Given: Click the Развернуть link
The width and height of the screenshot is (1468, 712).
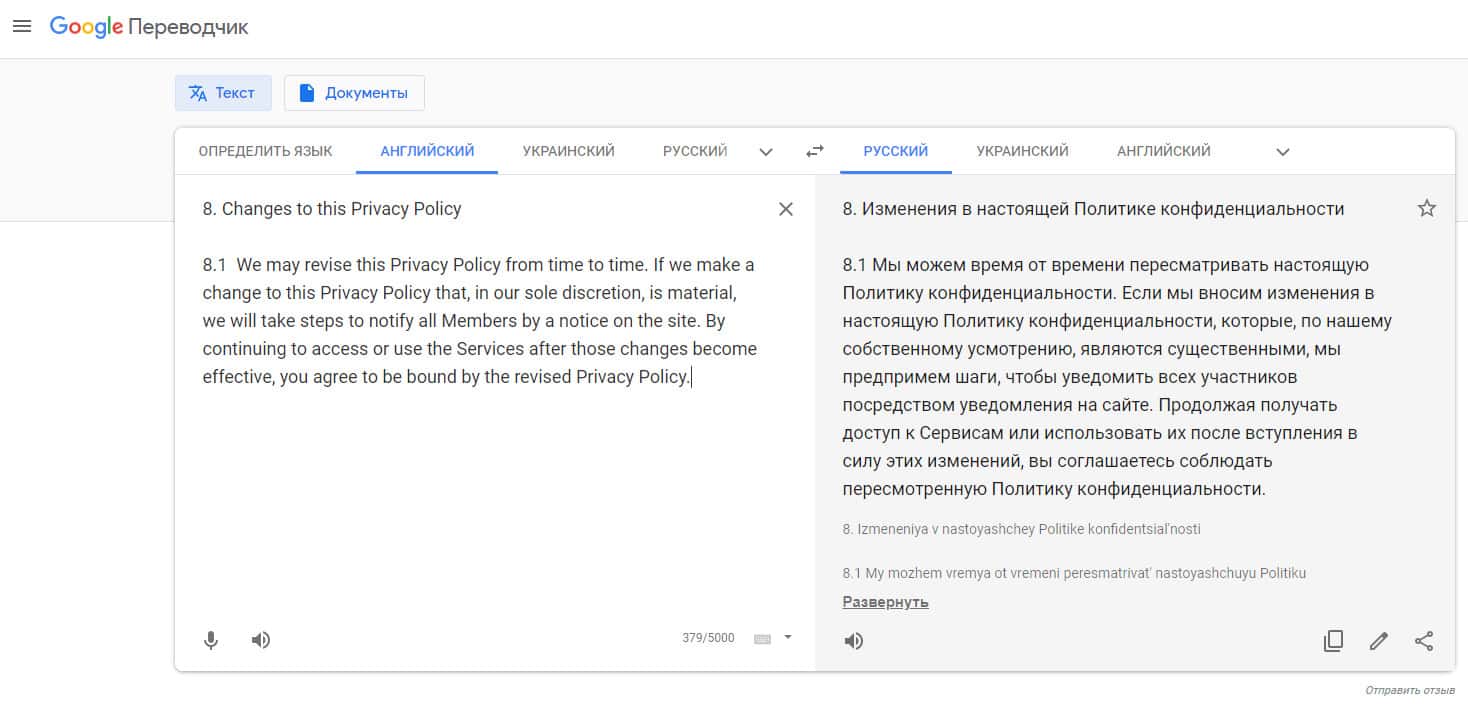Looking at the screenshot, I should point(885,602).
